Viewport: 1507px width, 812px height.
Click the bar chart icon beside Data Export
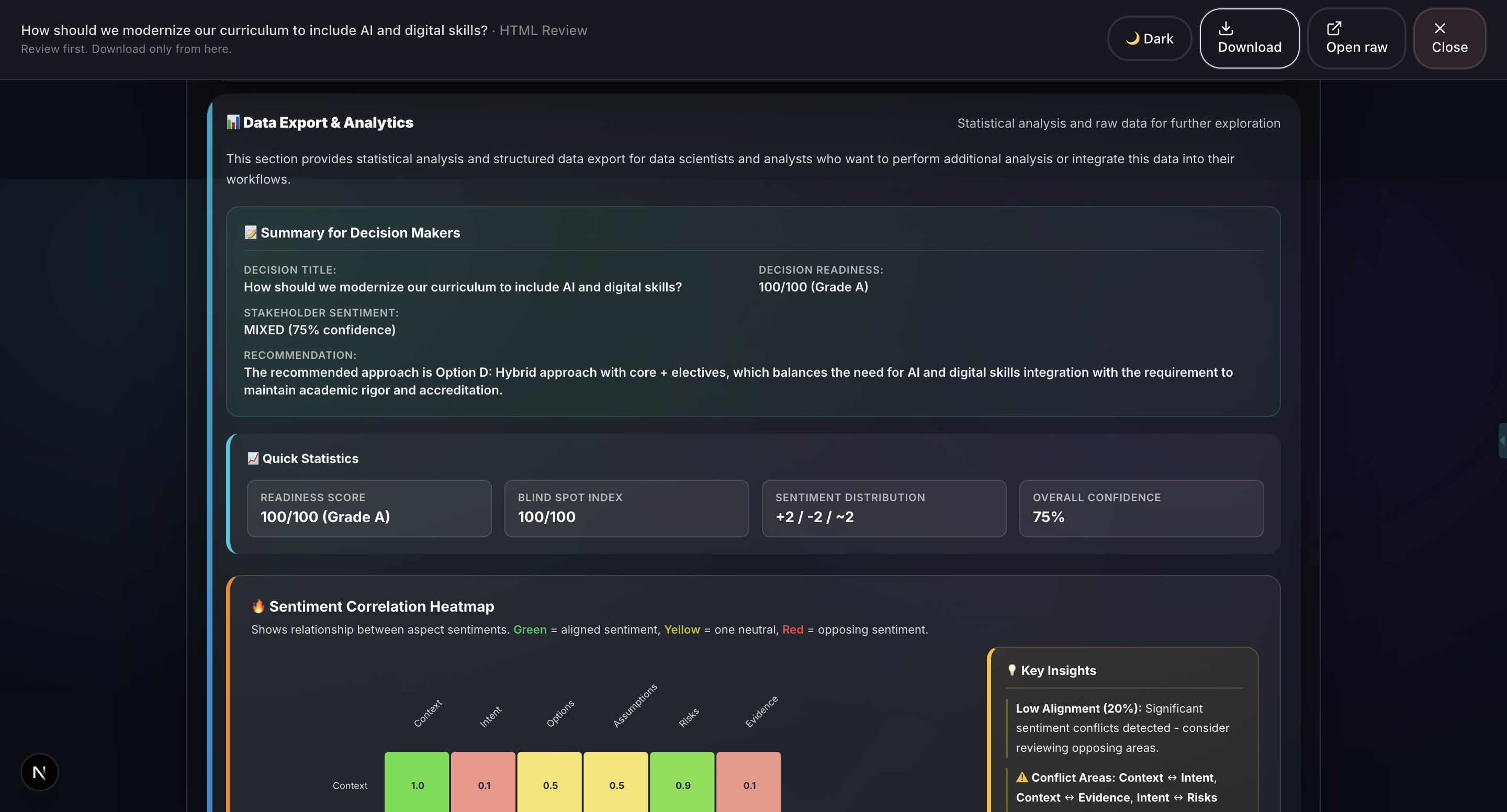pyautogui.click(x=233, y=122)
